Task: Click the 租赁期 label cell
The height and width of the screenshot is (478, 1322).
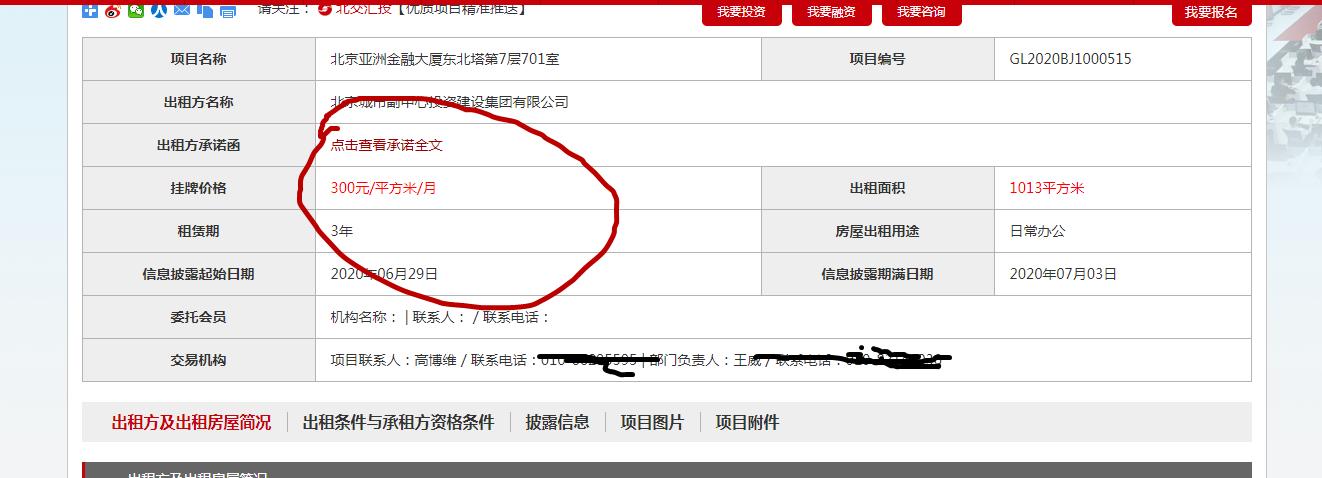Action: pyautogui.click(x=199, y=231)
